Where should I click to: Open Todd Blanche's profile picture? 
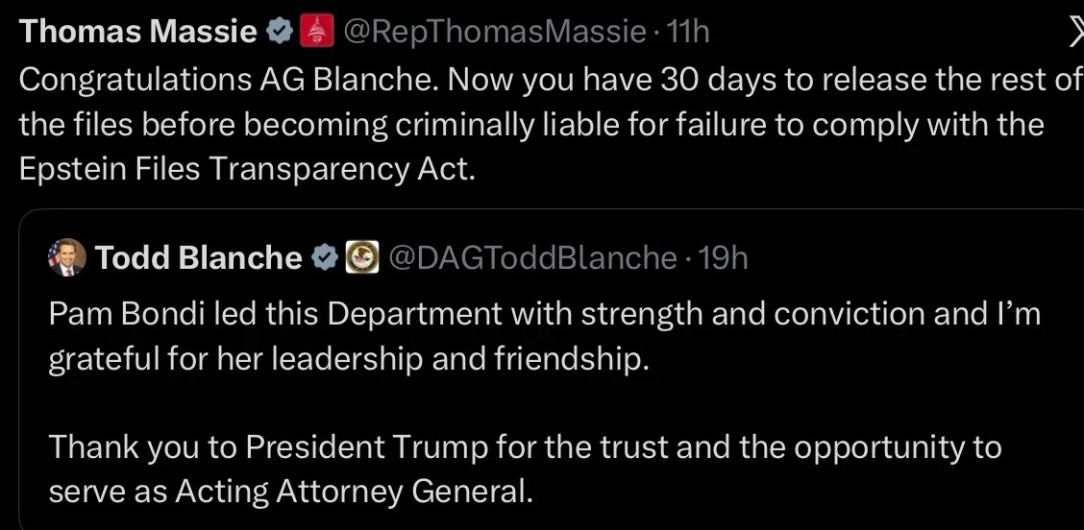tap(68, 258)
